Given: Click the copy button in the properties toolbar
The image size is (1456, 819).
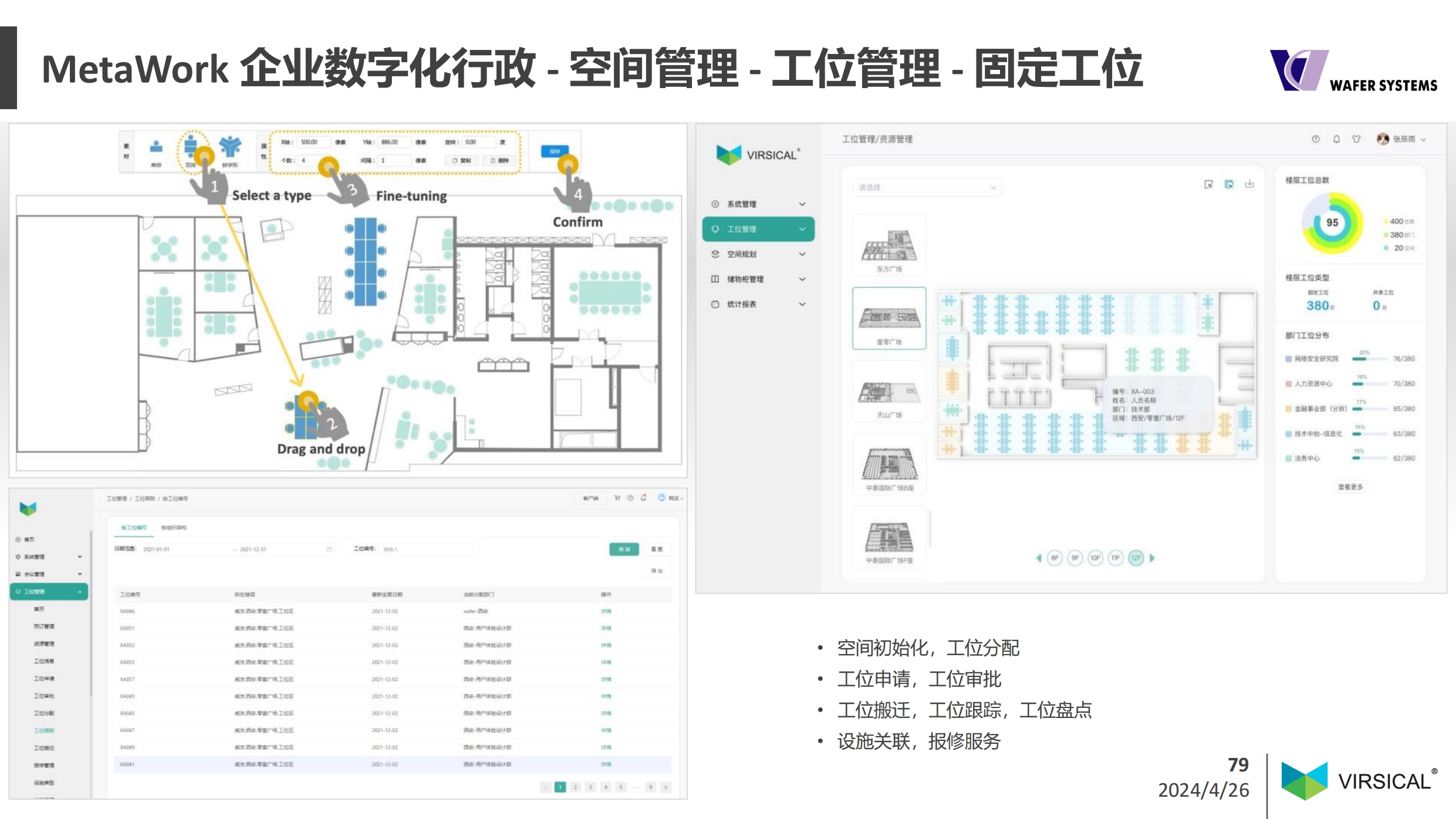Looking at the screenshot, I should click(x=462, y=160).
